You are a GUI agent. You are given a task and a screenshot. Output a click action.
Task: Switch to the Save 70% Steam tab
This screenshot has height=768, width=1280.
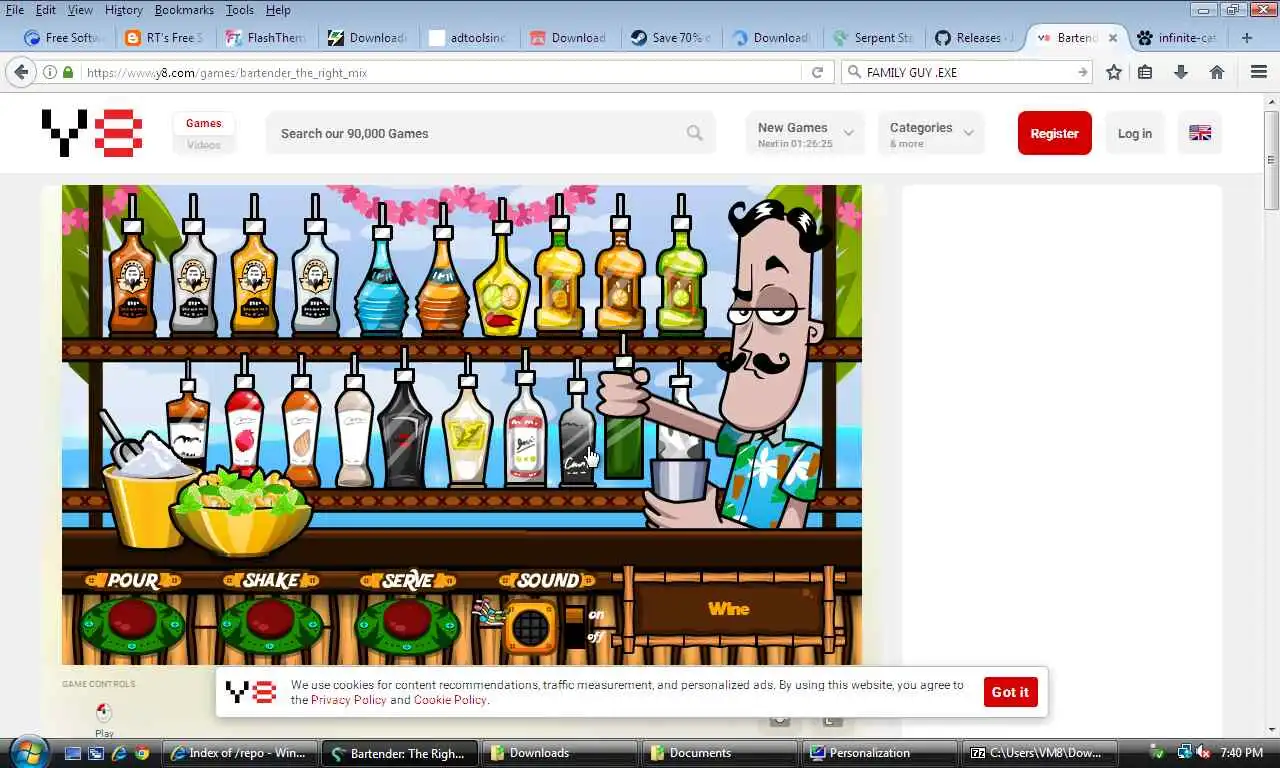[670, 38]
